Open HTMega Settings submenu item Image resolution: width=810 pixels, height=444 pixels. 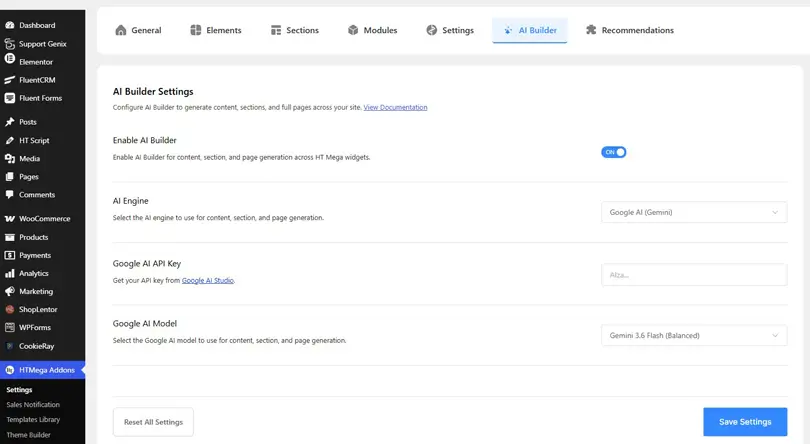19,390
